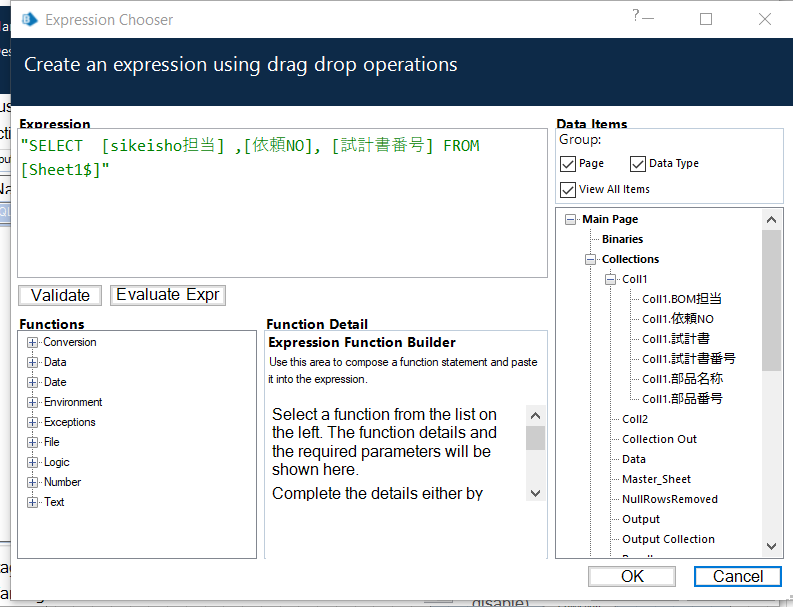
Task: Click the Cancel button
Action: tap(738, 576)
